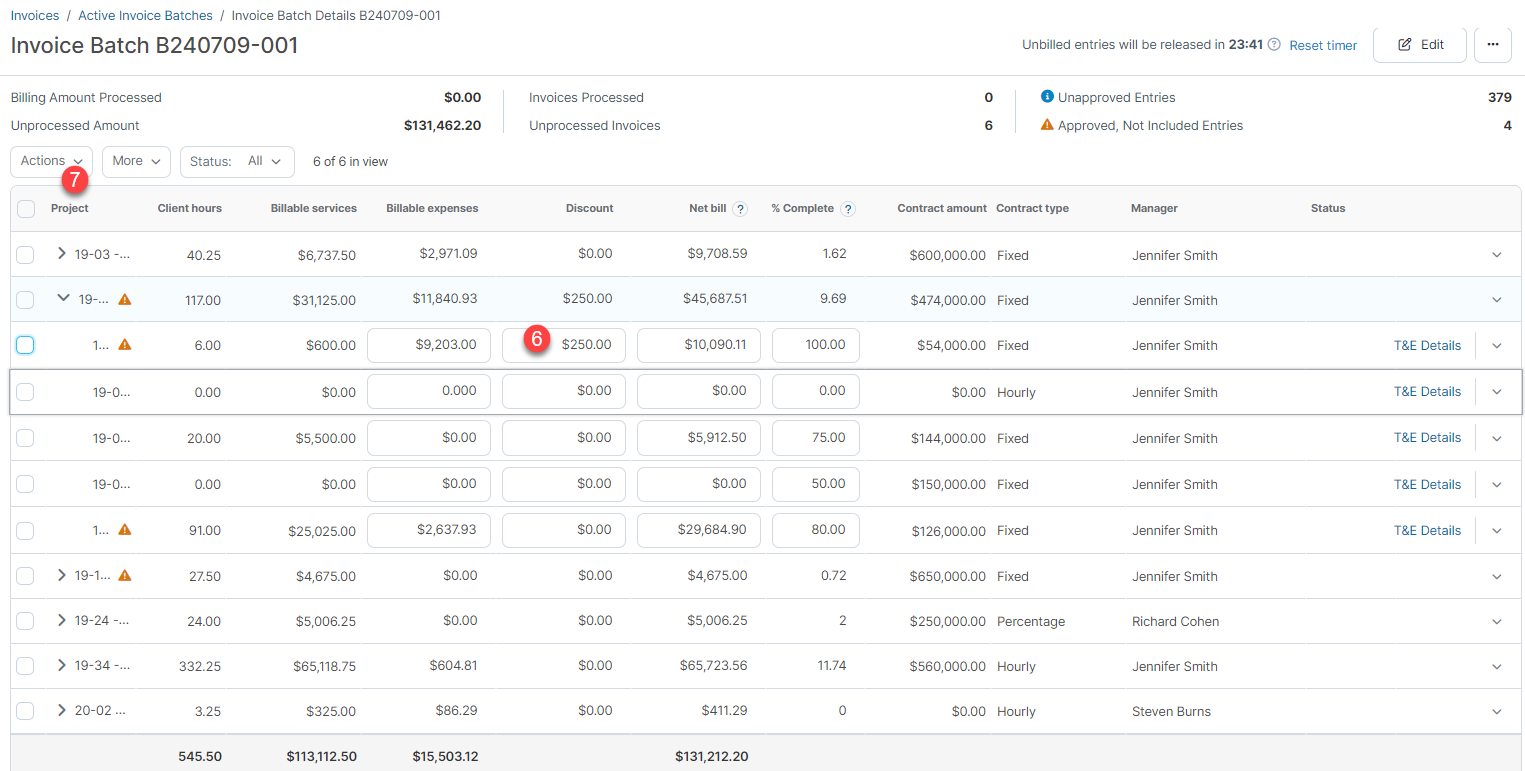Open the More dropdown menu

pos(136,161)
